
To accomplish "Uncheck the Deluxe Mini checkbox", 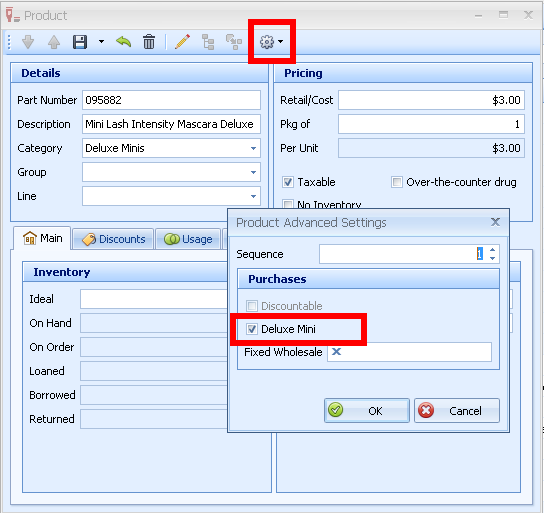I will coord(252,329).
